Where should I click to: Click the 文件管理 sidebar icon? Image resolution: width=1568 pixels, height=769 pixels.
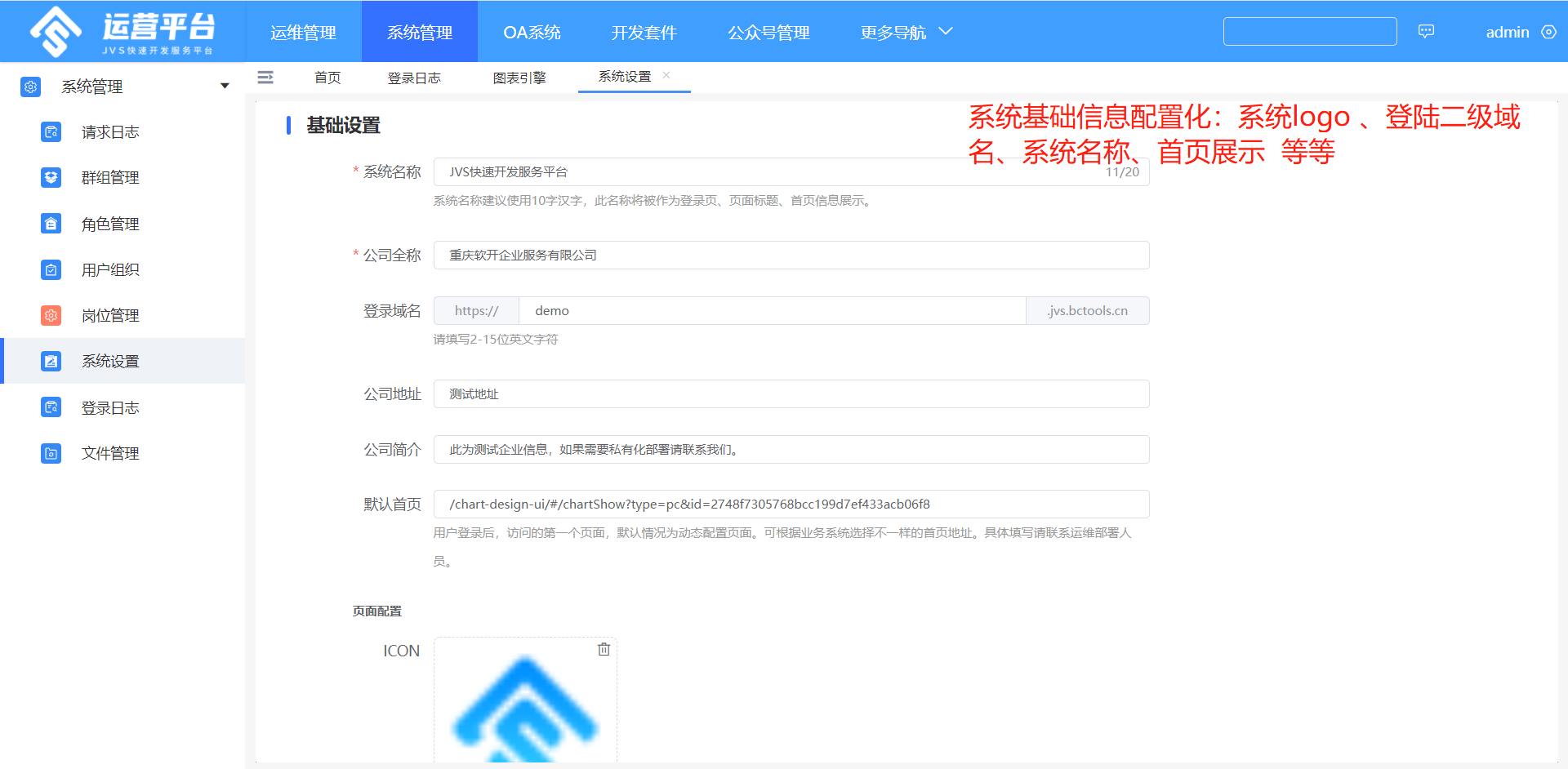(51, 453)
